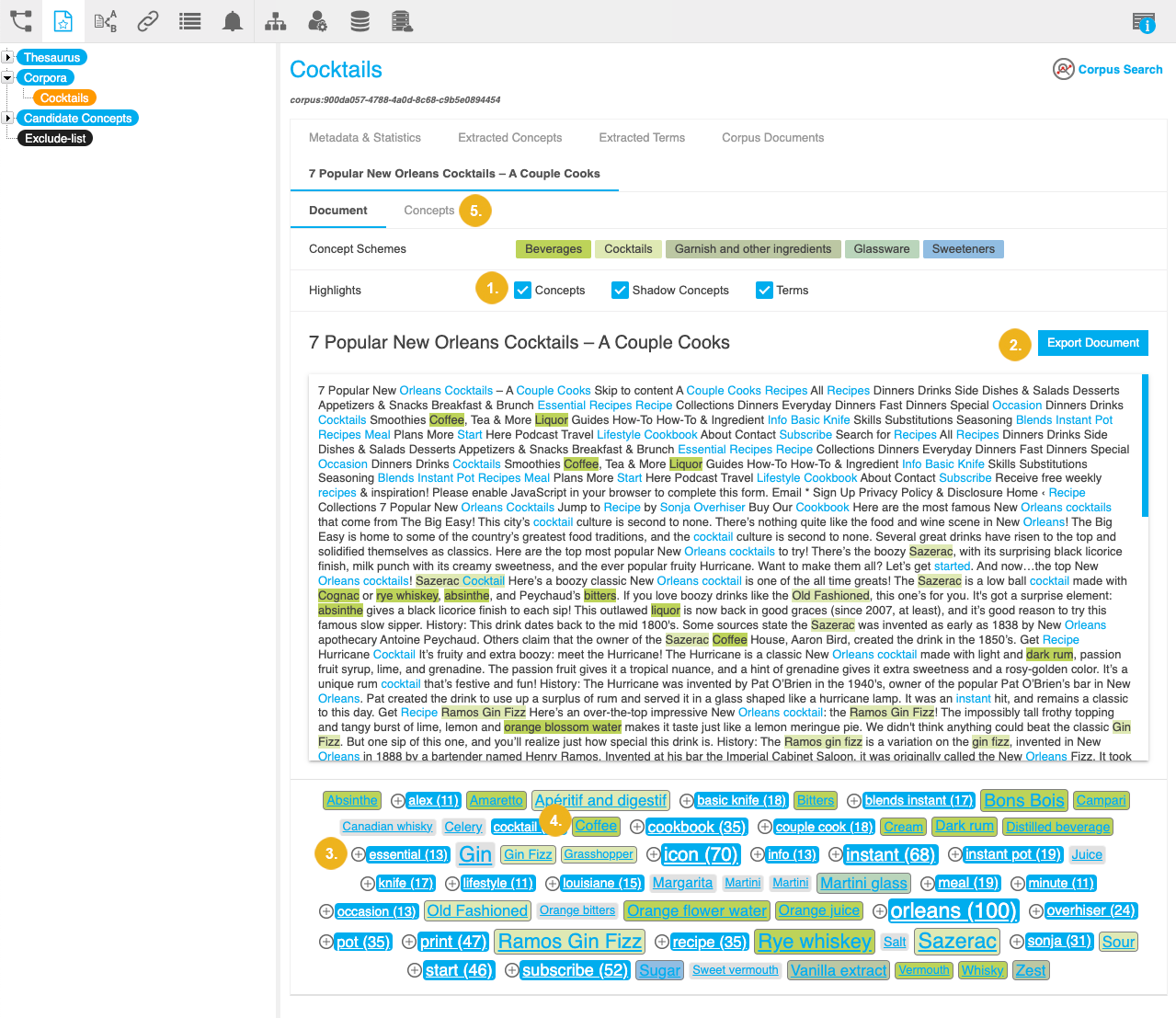The height and width of the screenshot is (1018, 1176).
Task: Click the corpus document star icon
Action: coord(63,20)
